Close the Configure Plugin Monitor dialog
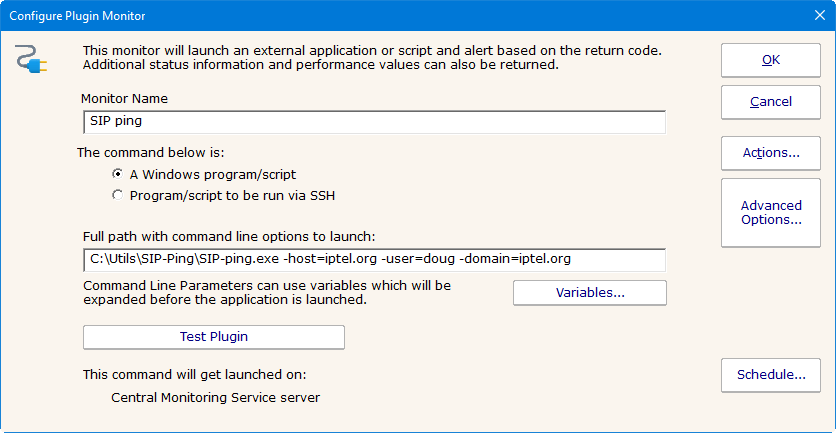Image resolution: width=836 pixels, height=433 pixels. pos(814,17)
